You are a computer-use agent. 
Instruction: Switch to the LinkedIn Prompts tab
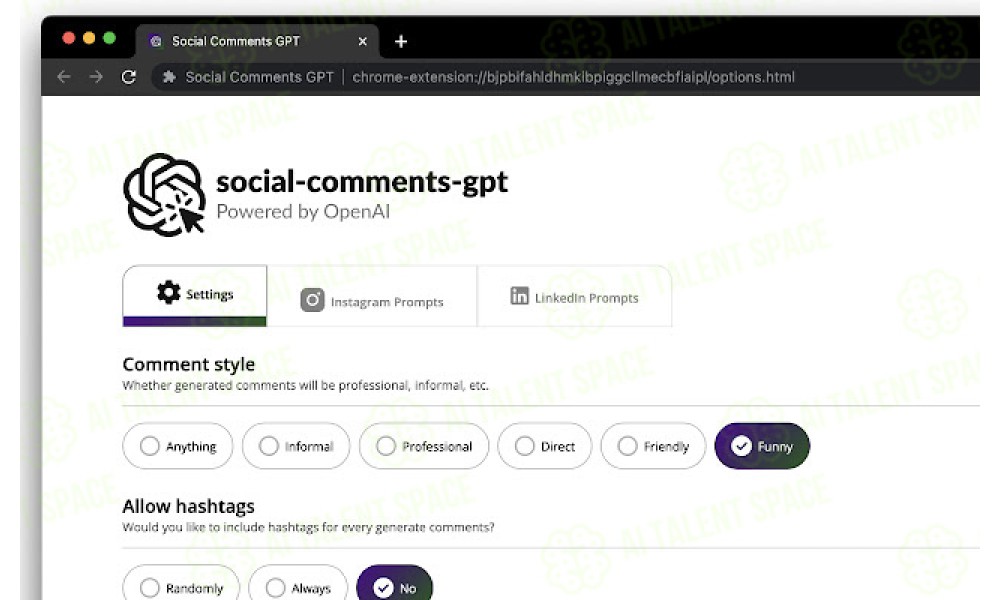(x=574, y=296)
